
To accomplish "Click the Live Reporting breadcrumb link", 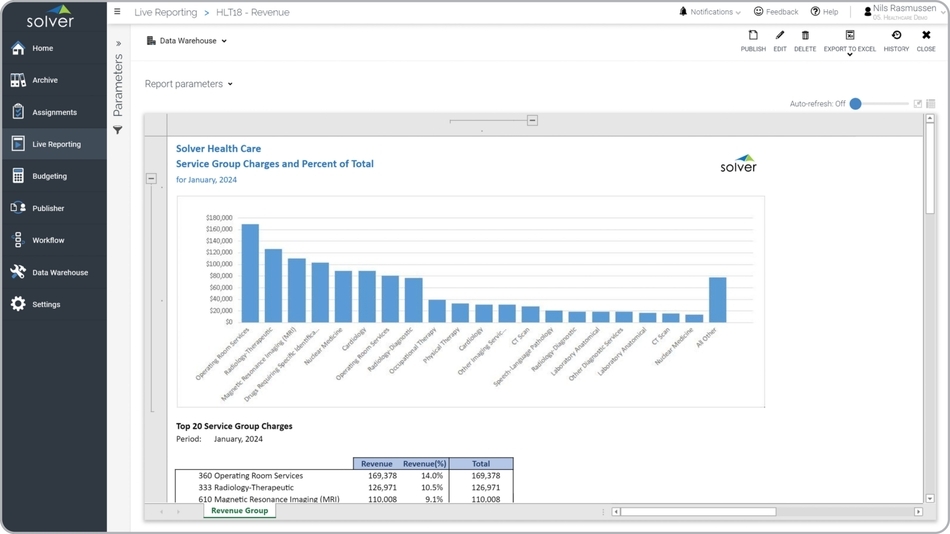I will pyautogui.click(x=165, y=13).
